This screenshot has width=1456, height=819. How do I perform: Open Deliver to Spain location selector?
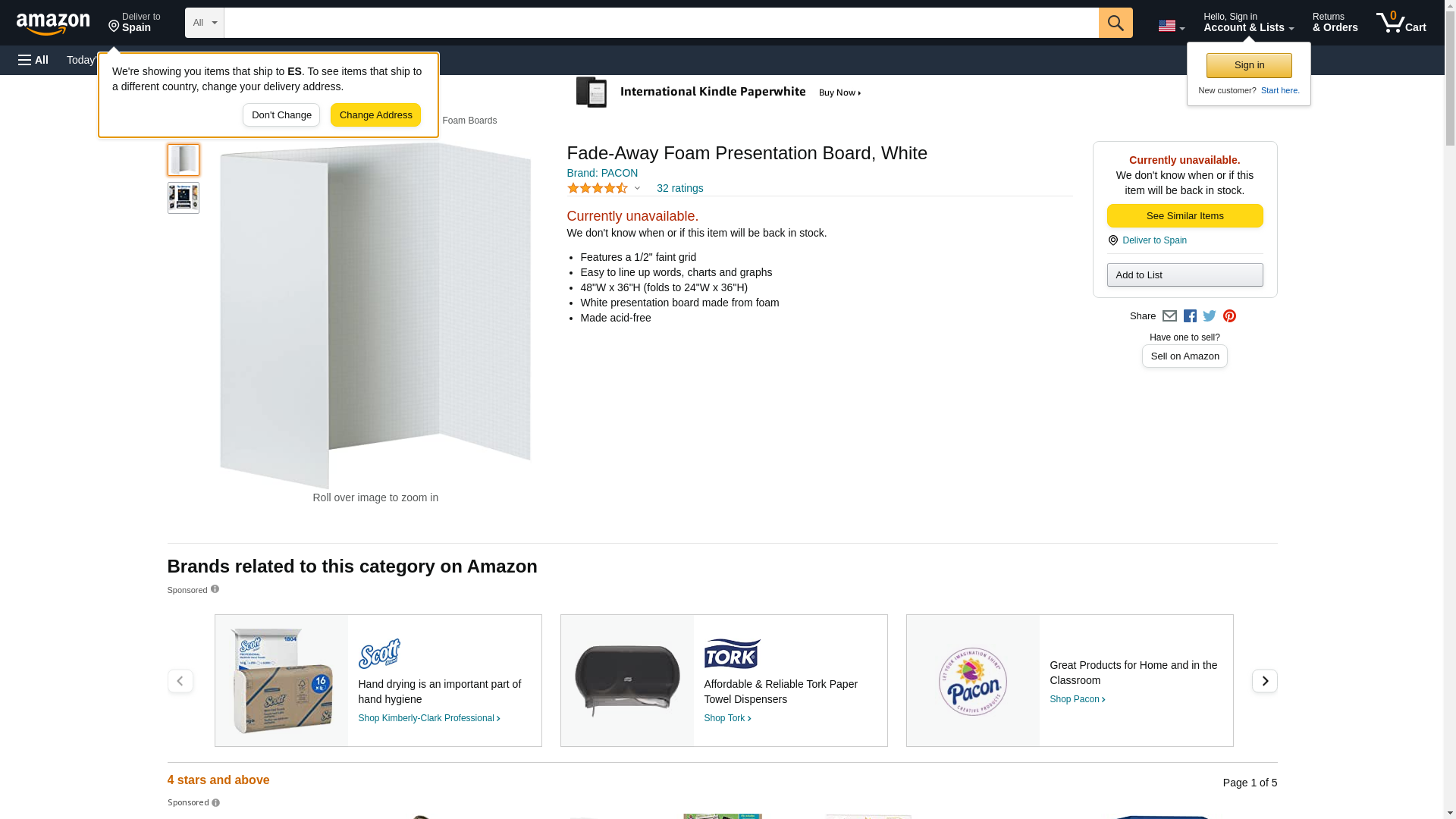pyautogui.click(x=134, y=23)
